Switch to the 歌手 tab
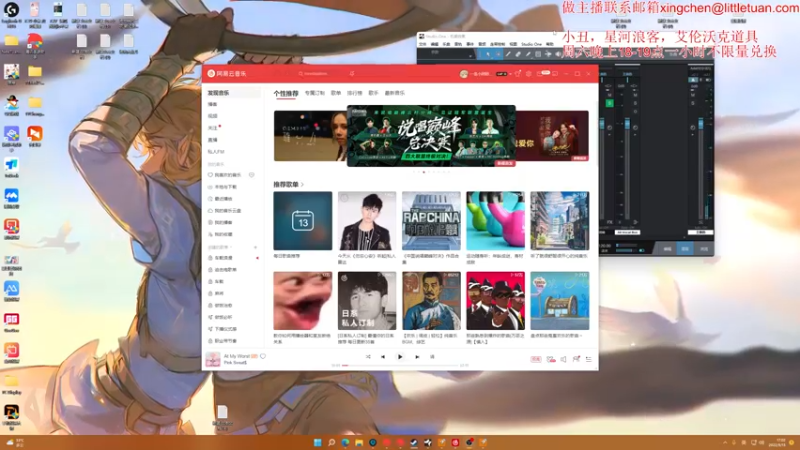Viewport: 800px width, 450px height. (x=373, y=93)
